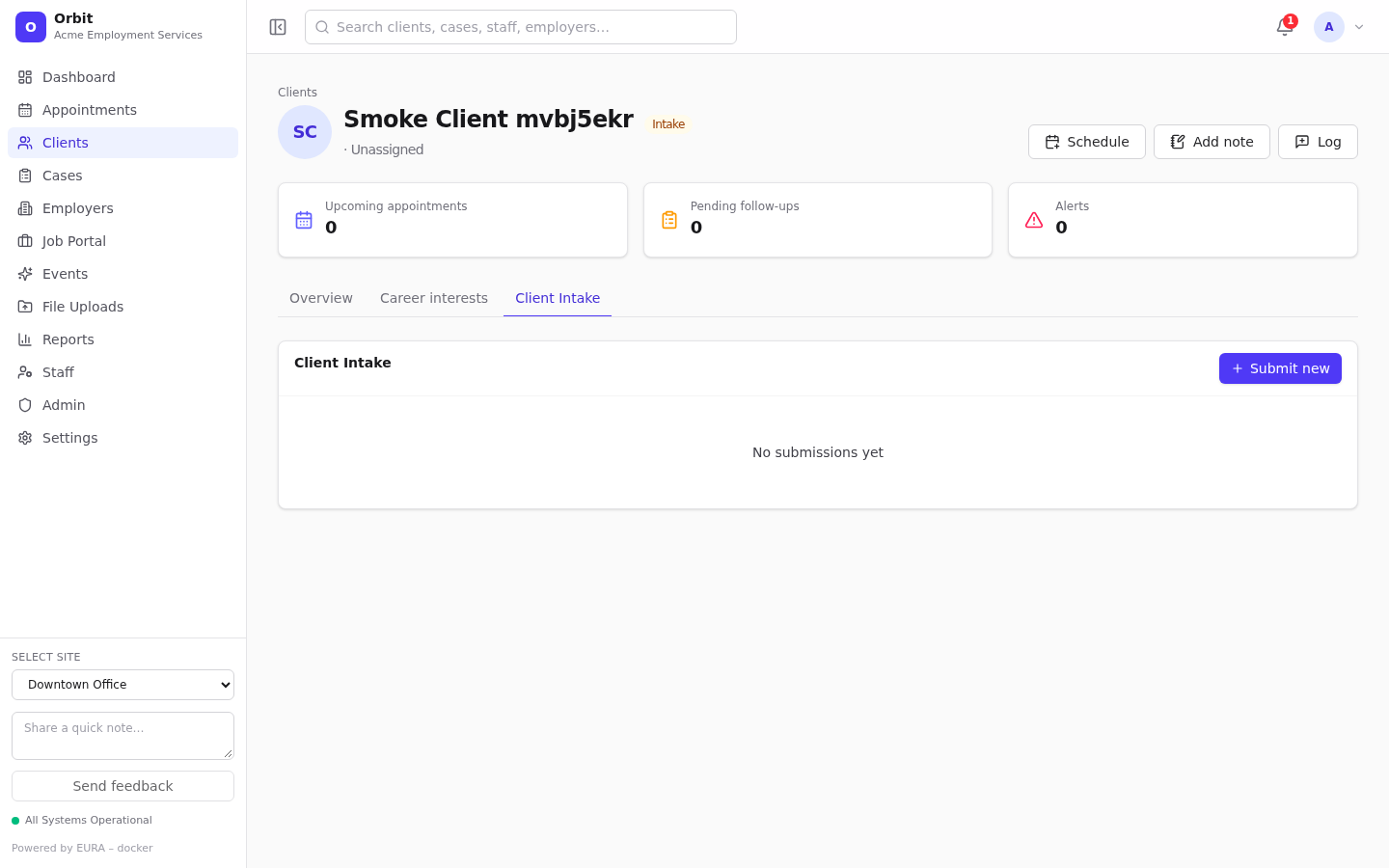Screen dimensions: 1389x868
Task: Focus the search clients, cases, staff field
Action: click(x=521, y=27)
